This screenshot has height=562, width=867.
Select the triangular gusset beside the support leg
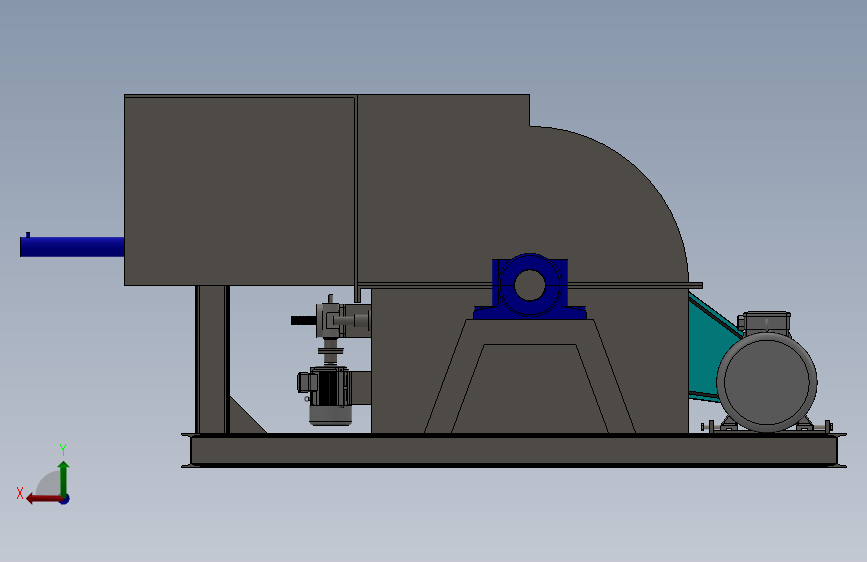243,419
